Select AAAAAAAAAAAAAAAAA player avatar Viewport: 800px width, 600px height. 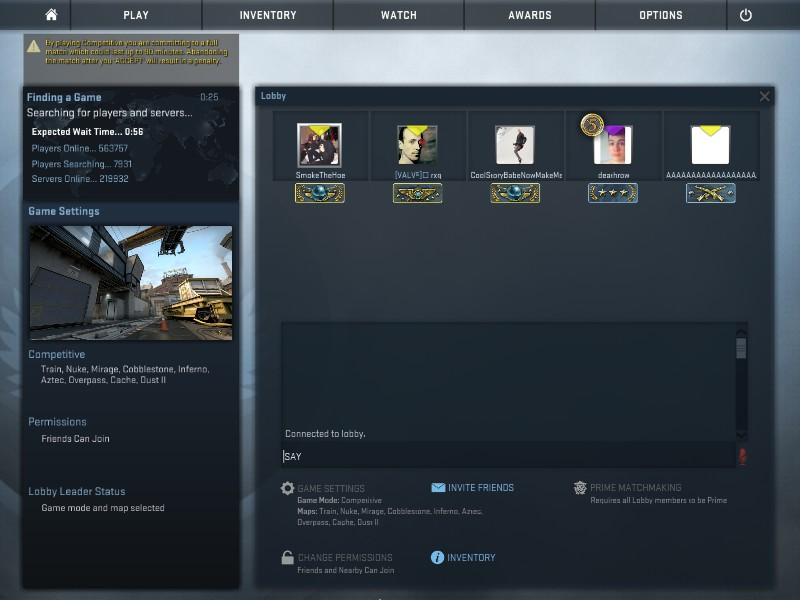(711, 145)
